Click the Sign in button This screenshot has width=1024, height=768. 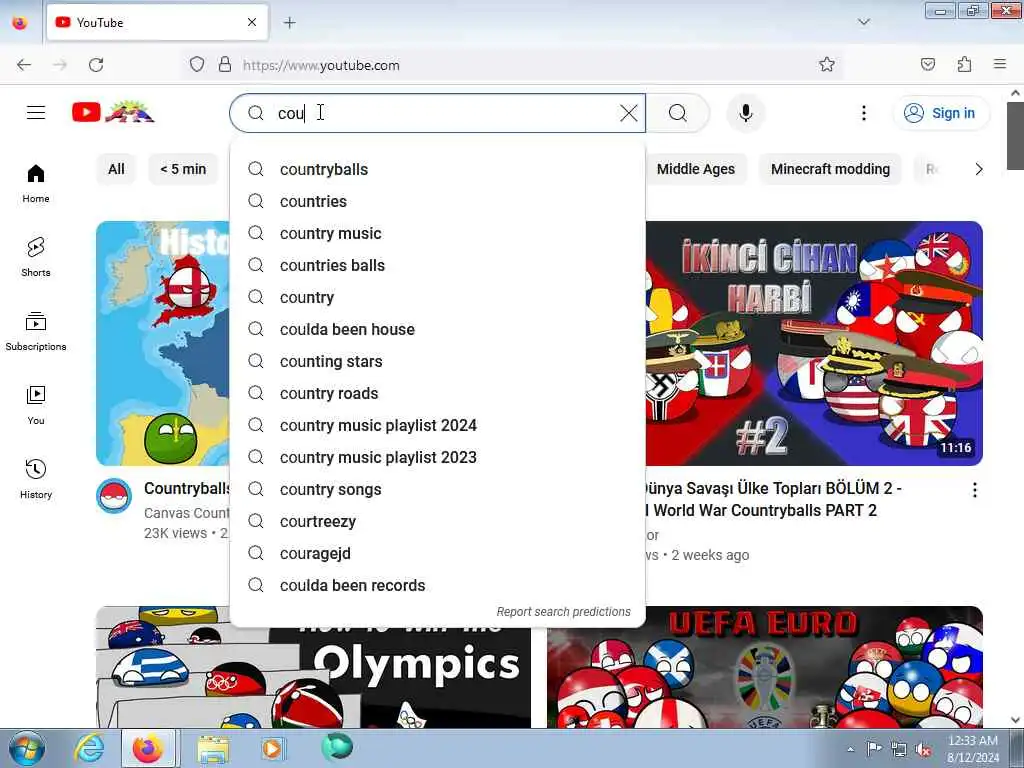[x=940, y=113]
